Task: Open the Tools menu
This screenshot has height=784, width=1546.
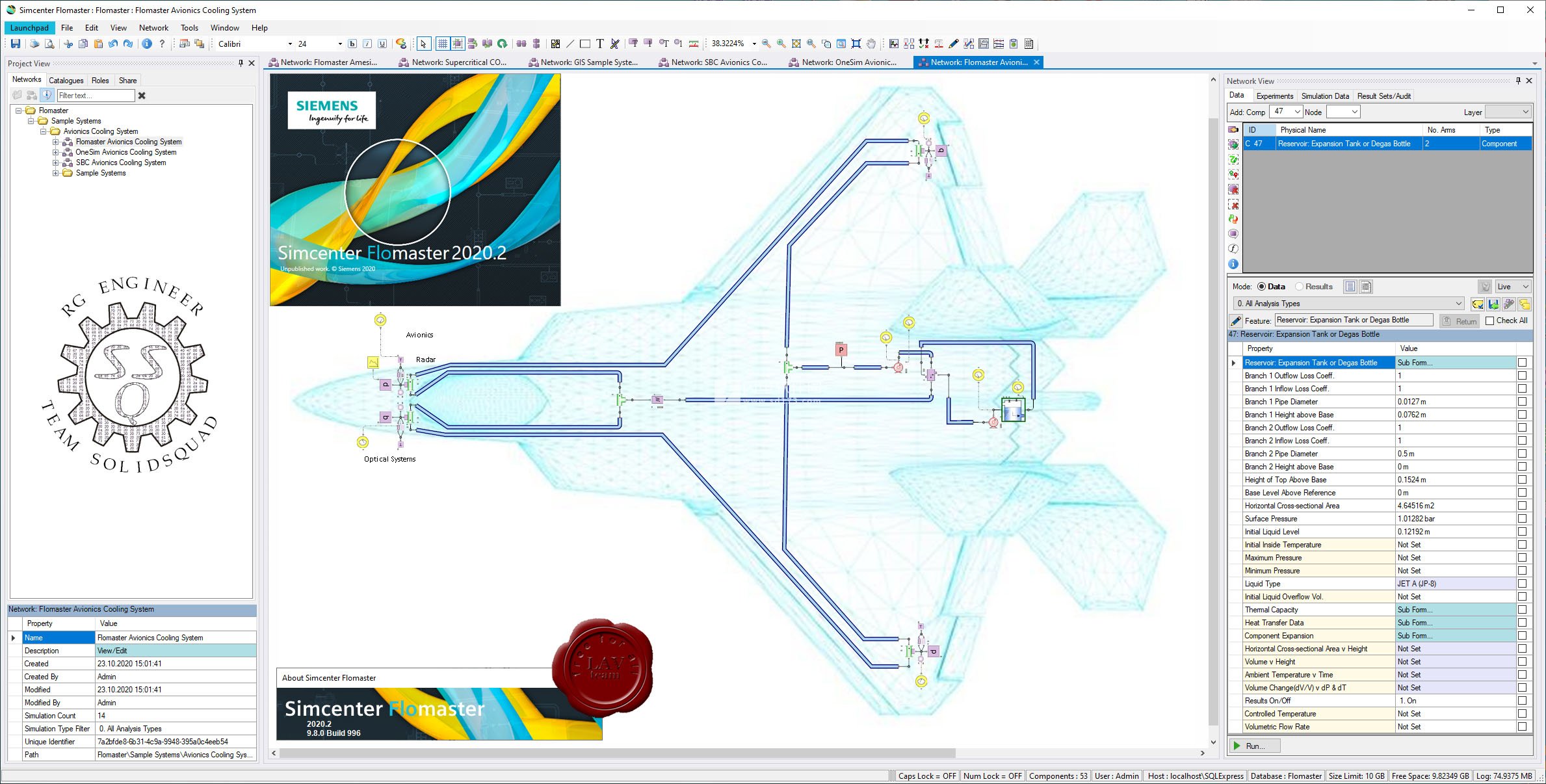Action: point(189,28)
